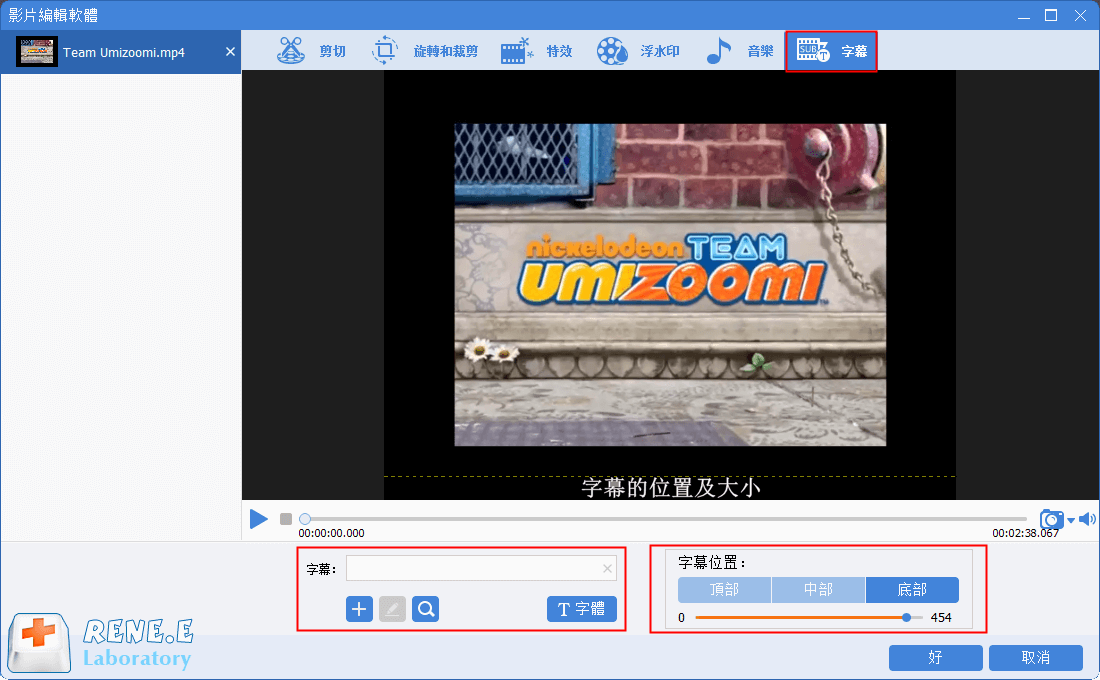Mute audio with the speaker icon
The height and width of the screenshot is (680, 1100).
coord(1087,519)
